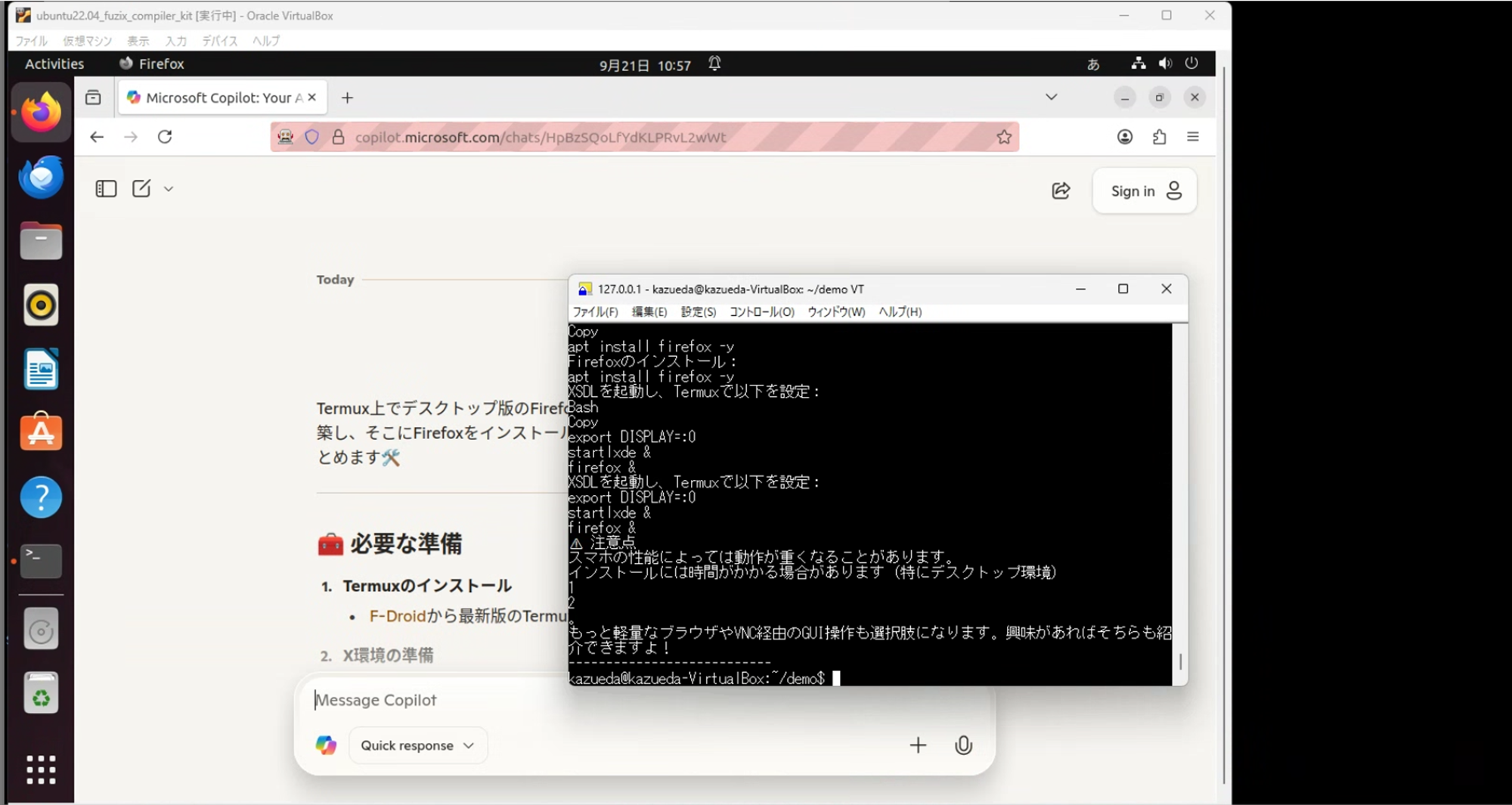Close the Microsoft Copilot tab
The image size is (1512, 805).
pos(311,98)
